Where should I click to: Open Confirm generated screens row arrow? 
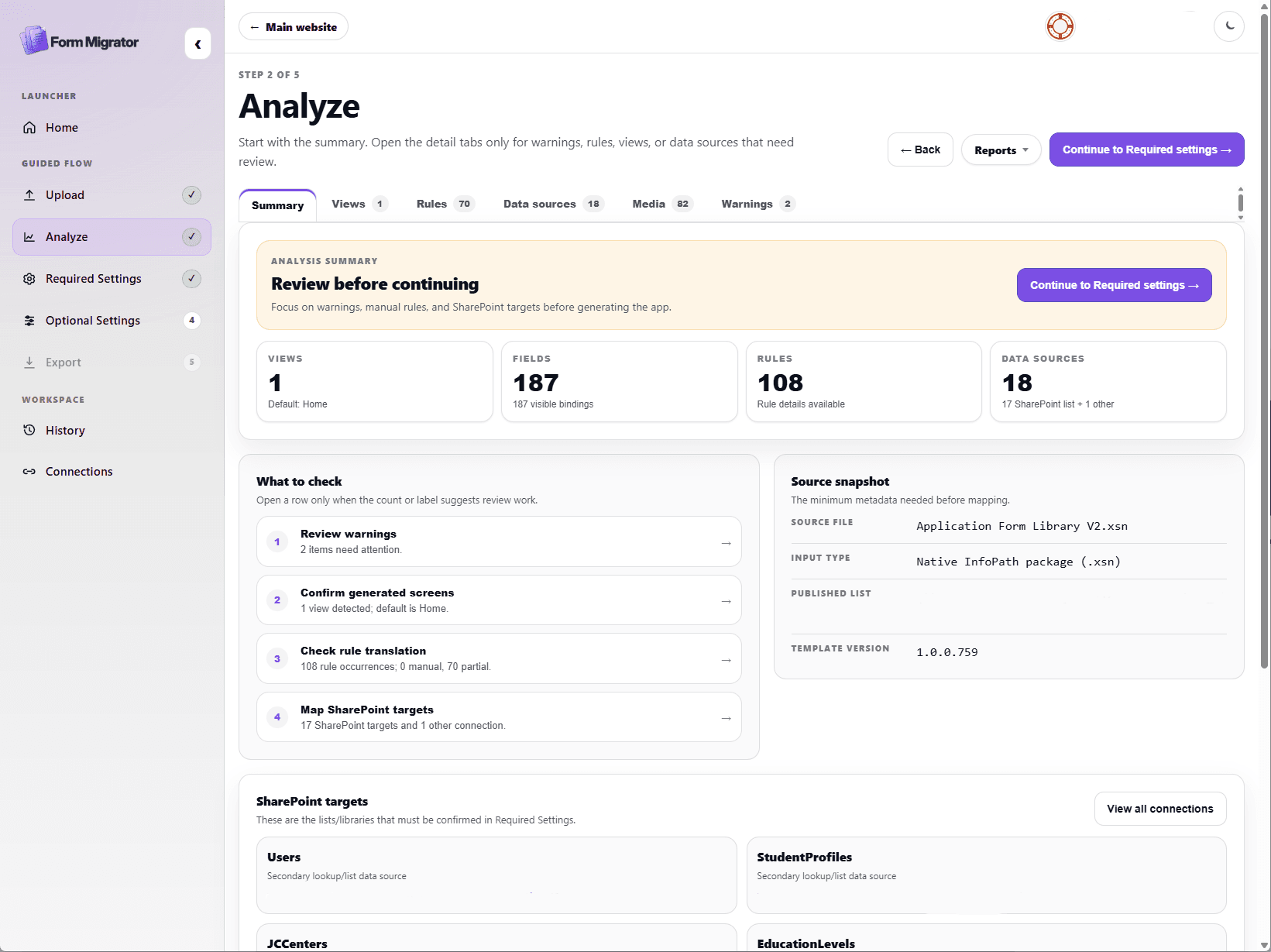pyautogui.click(x=726, y=601)
